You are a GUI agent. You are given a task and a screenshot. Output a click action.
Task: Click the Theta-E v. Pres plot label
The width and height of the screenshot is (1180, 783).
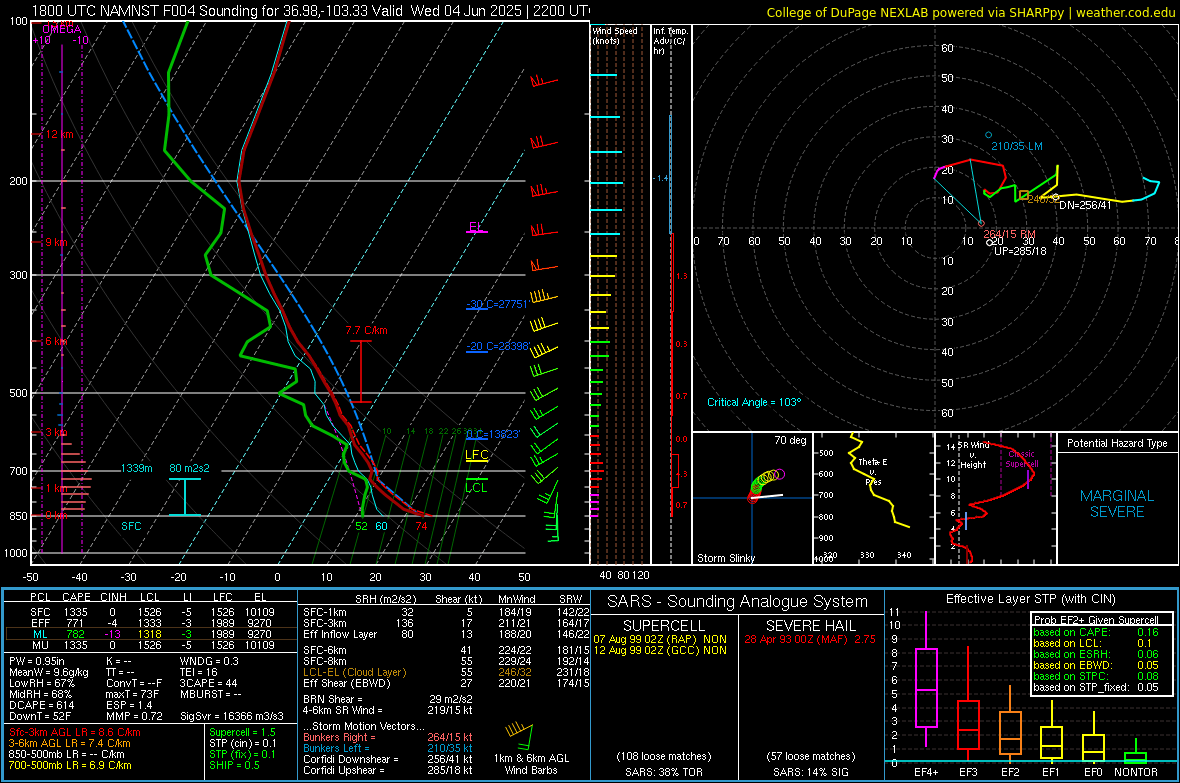point(873,471)
